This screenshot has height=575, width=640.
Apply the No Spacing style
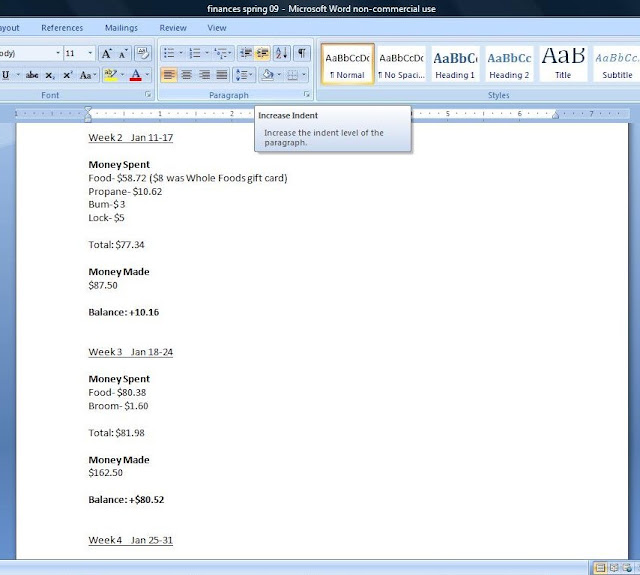402,64
